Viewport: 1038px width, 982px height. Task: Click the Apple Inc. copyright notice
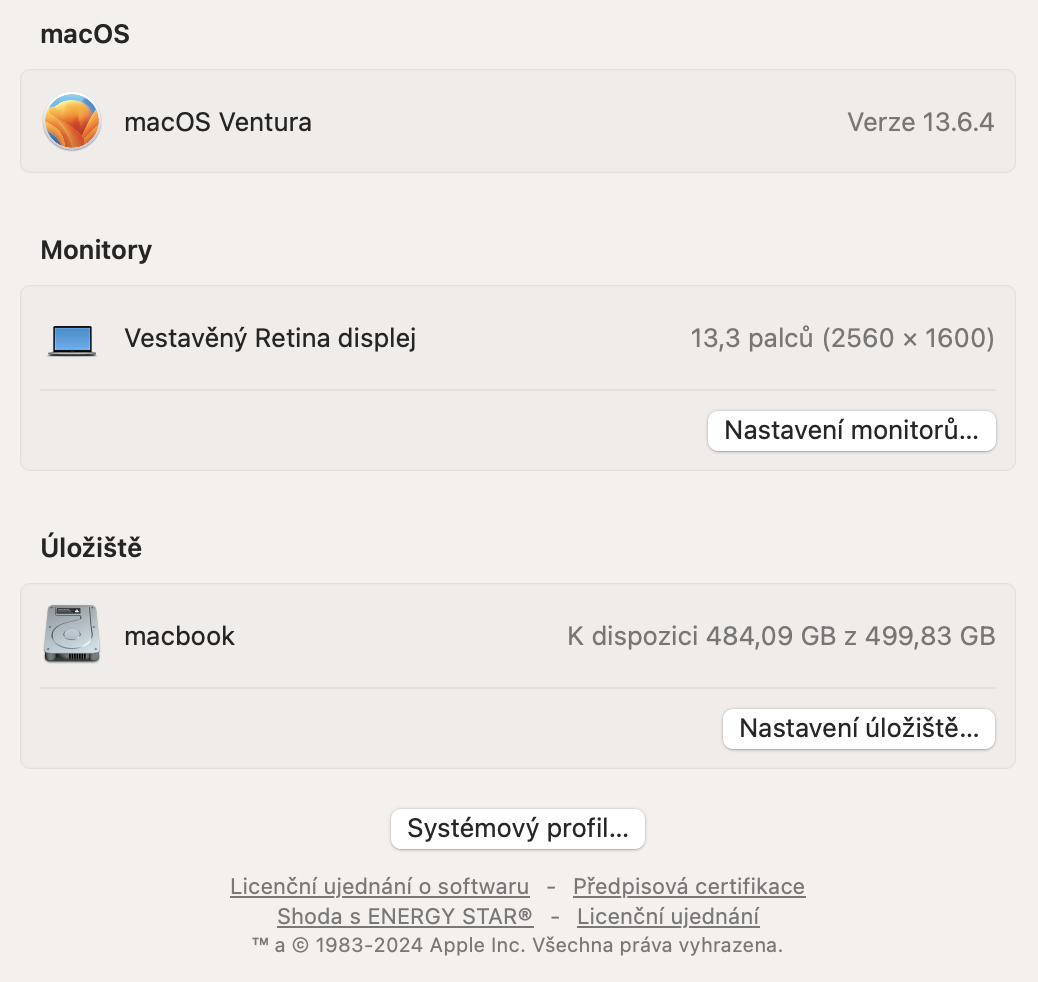pos(517,945)
